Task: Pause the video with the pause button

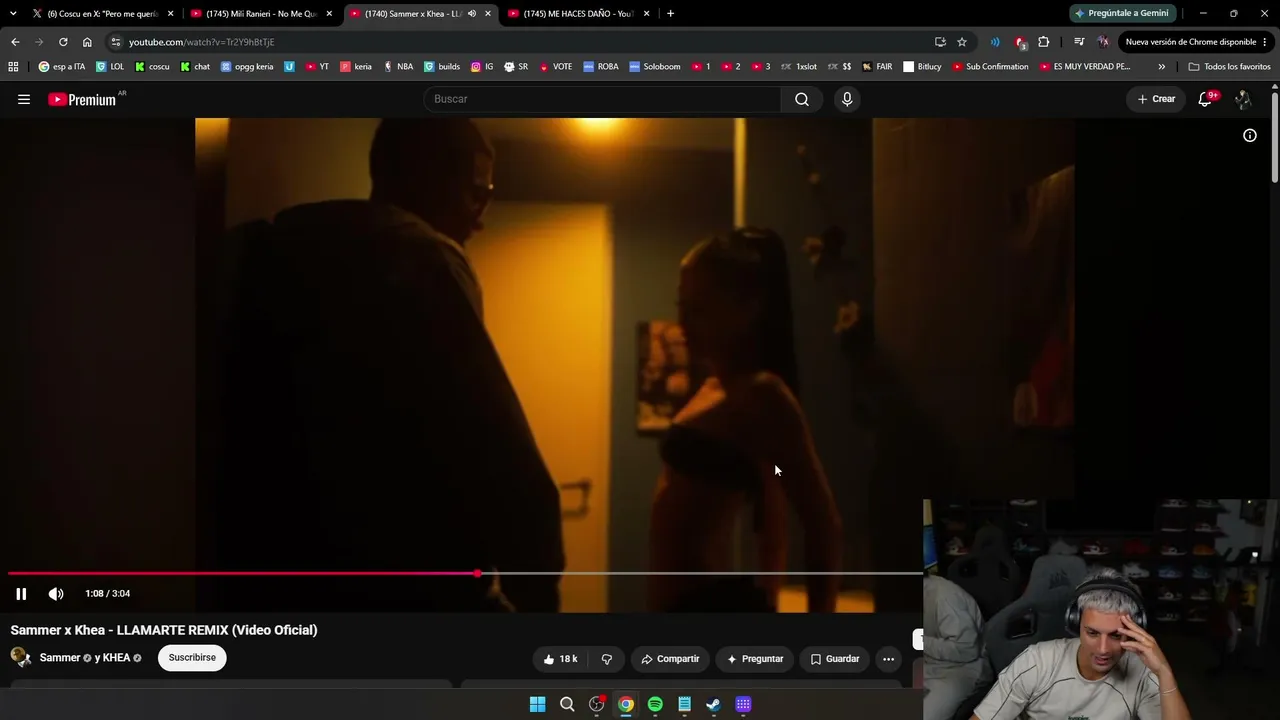Action: (x=21, y=594)
